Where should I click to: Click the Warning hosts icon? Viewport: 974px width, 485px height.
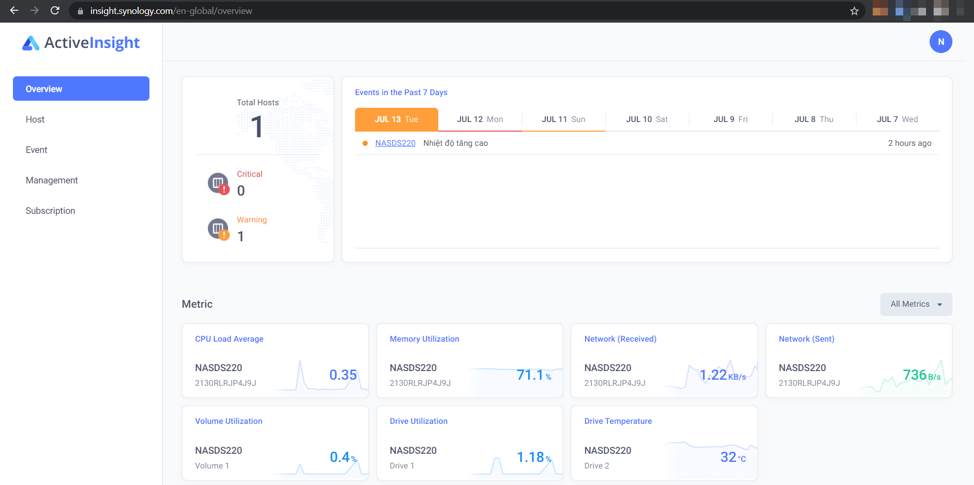click(x=218, y=229)
